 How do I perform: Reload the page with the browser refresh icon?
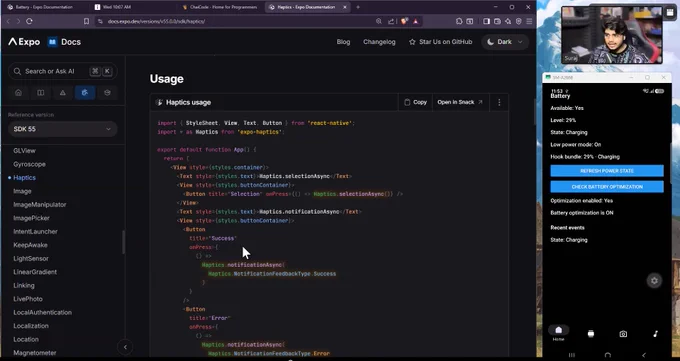[x=29, y=21]
